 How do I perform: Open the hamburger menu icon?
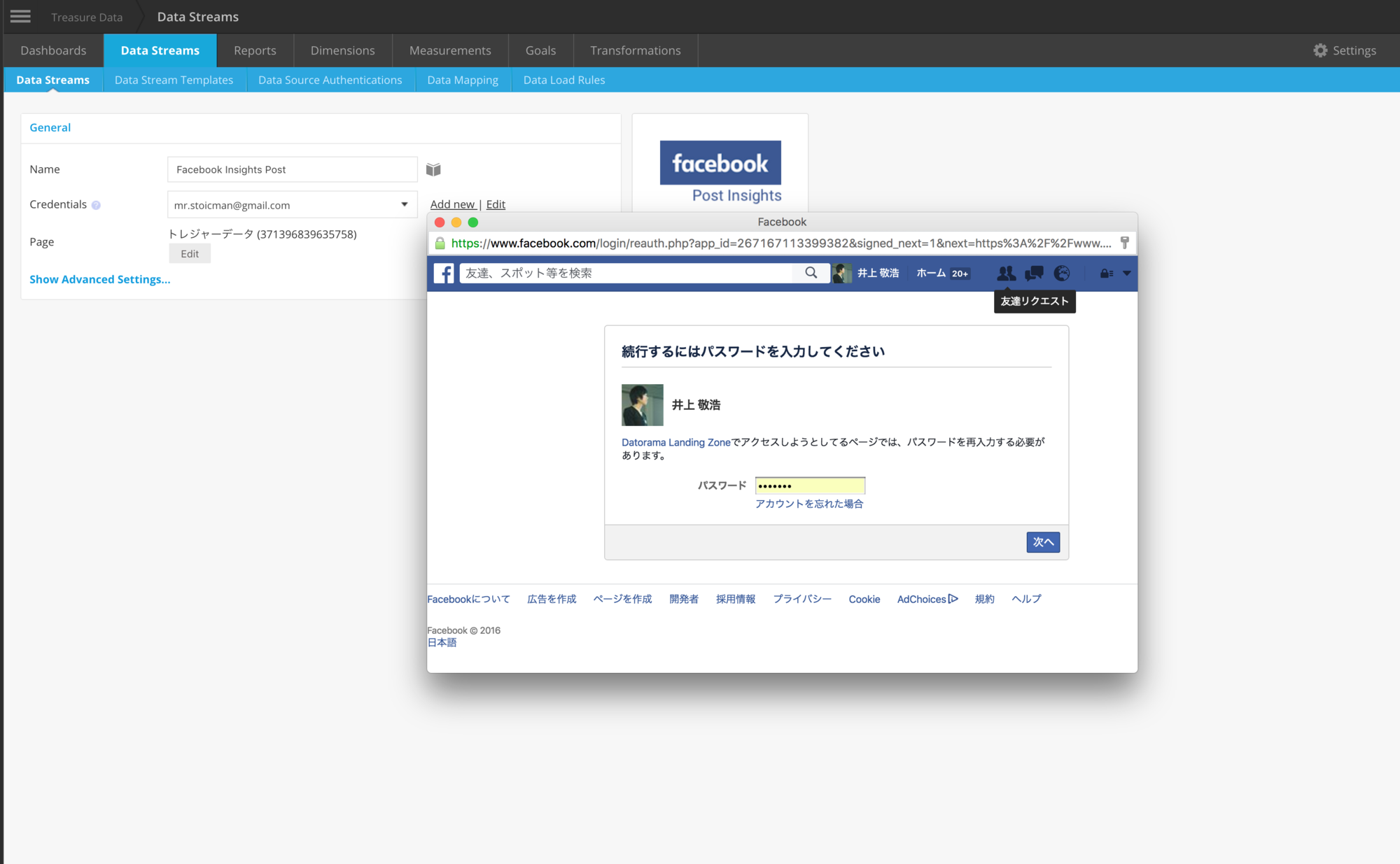click(x=20, y=16)
